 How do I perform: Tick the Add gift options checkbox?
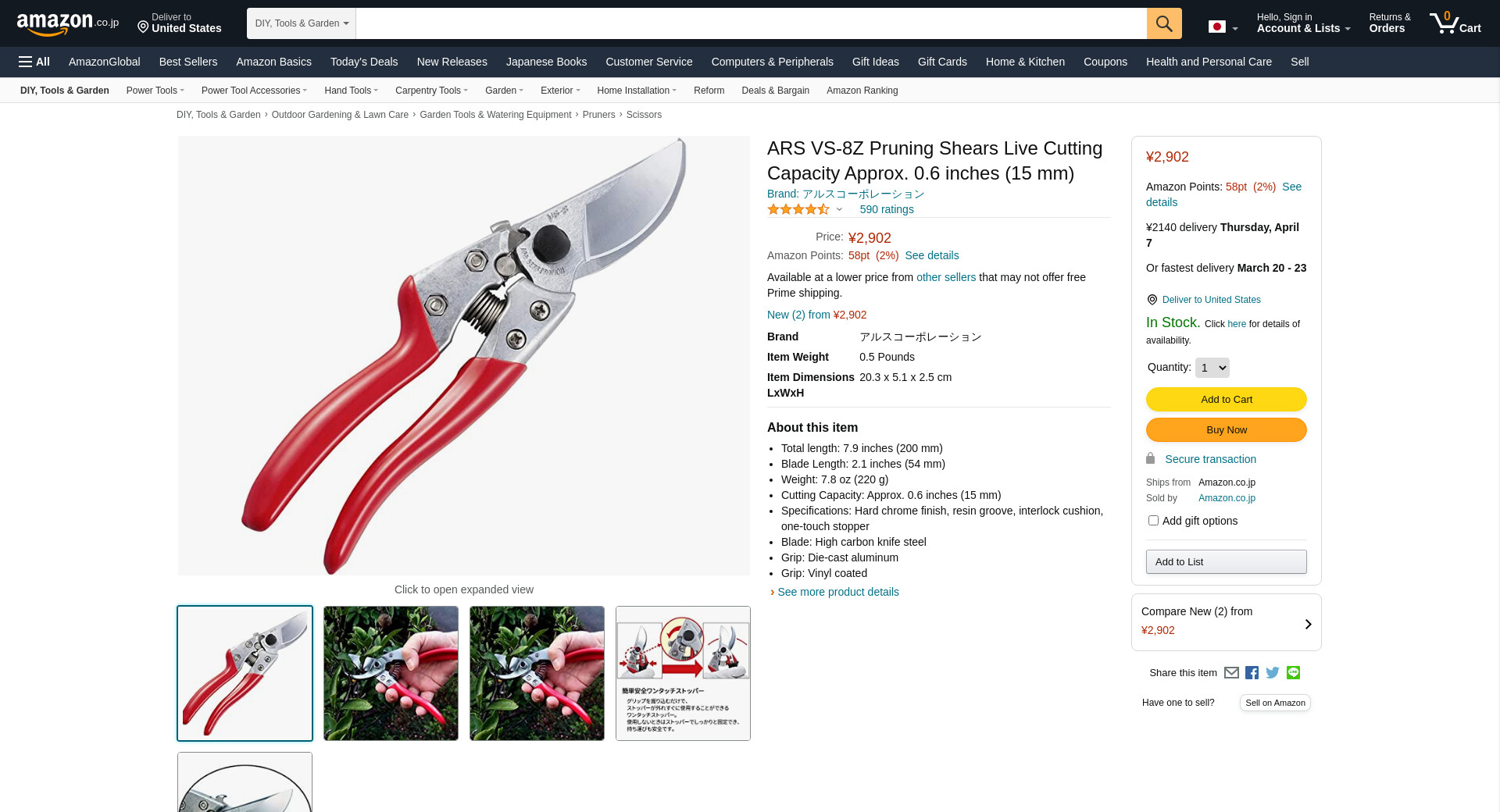[1153, 520]
